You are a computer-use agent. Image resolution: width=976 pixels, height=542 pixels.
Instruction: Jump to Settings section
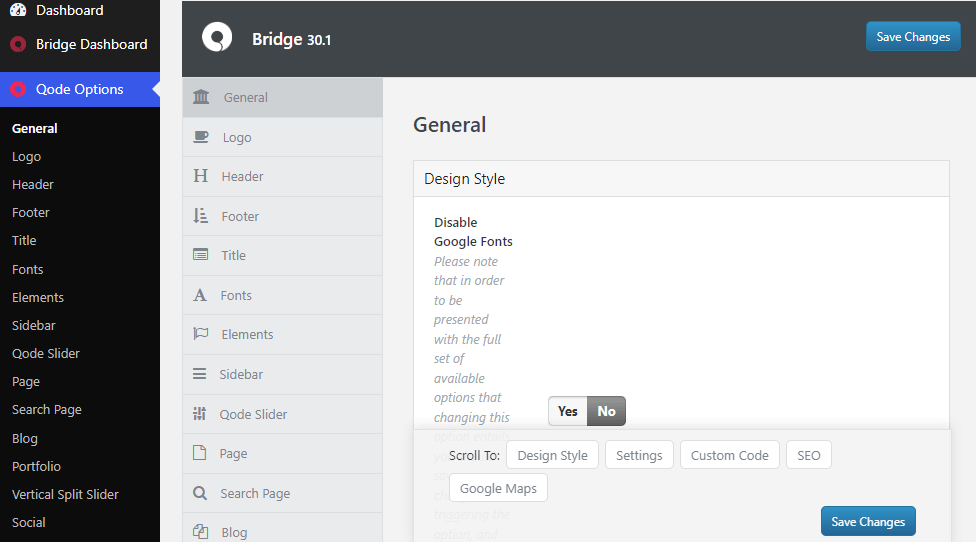[x=639, y=455]
